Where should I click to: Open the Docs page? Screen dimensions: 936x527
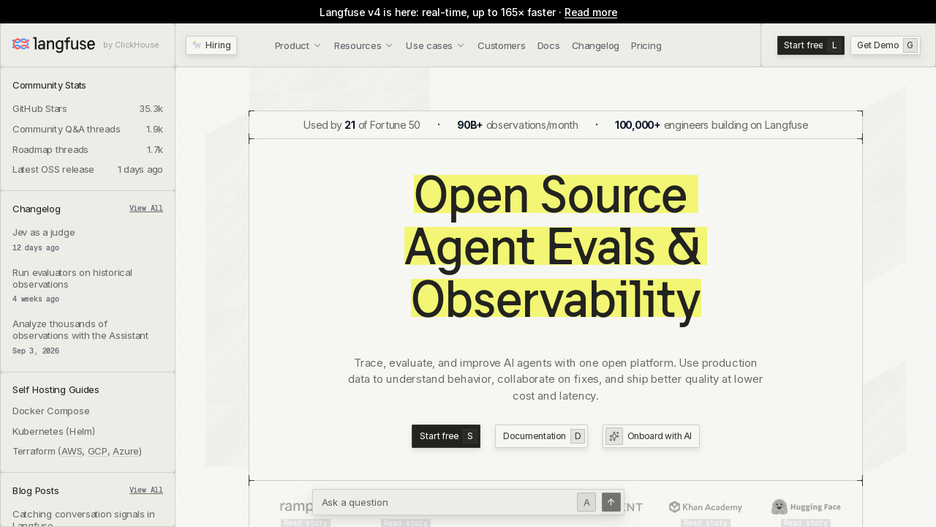pyautogui.click(x=548, y=46)
